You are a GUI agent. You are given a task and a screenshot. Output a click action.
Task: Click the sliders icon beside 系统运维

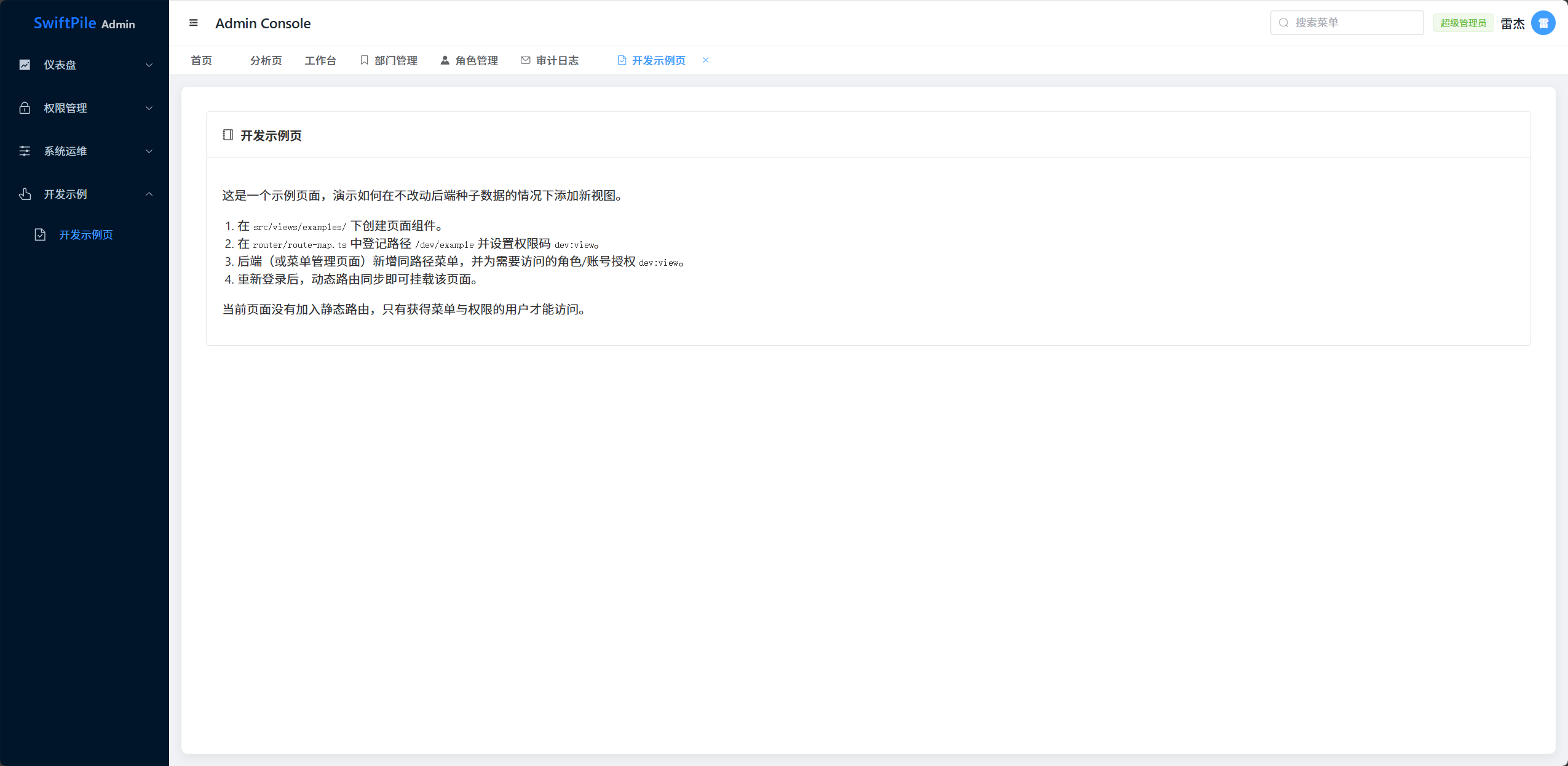(25, 151)
